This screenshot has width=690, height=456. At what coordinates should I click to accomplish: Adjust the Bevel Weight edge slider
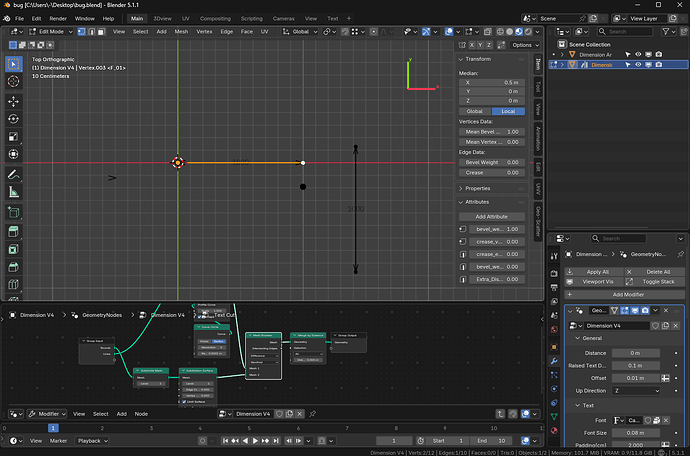click(492, 162)
